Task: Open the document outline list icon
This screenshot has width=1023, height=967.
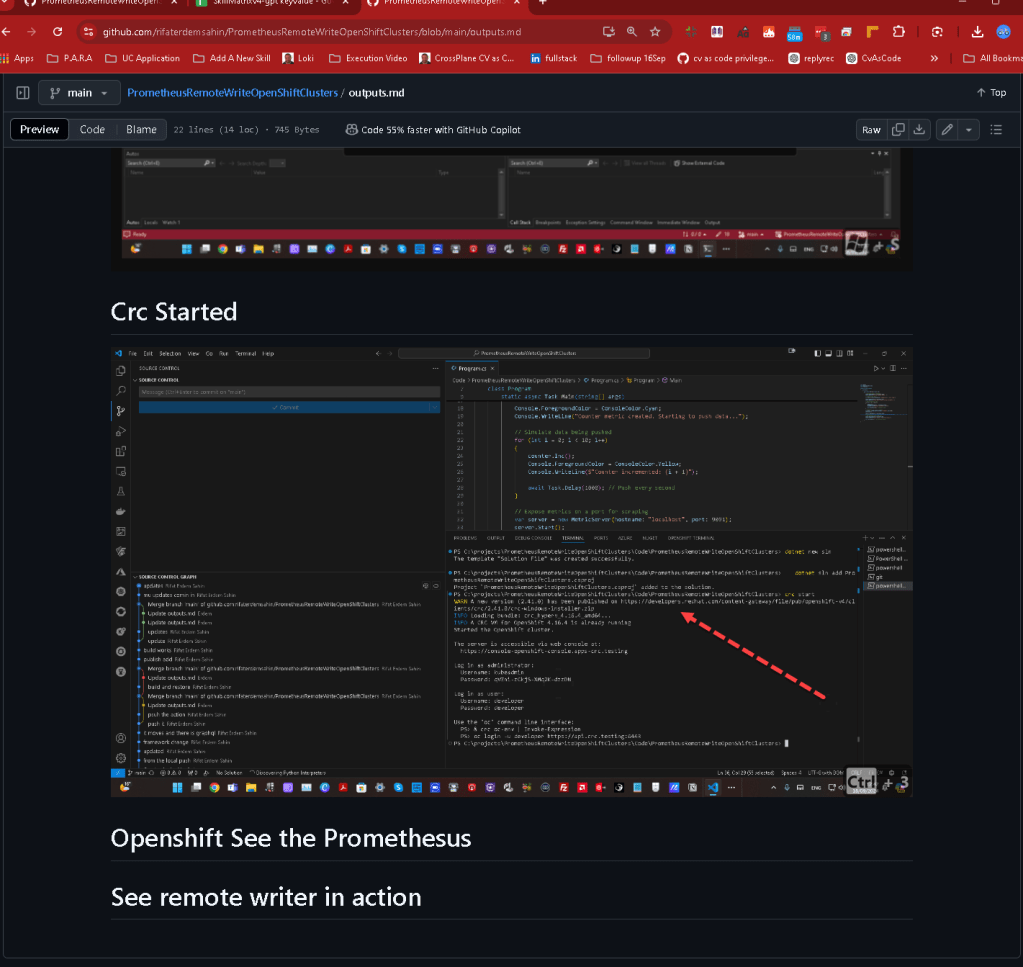Action: tap(996, 130)
